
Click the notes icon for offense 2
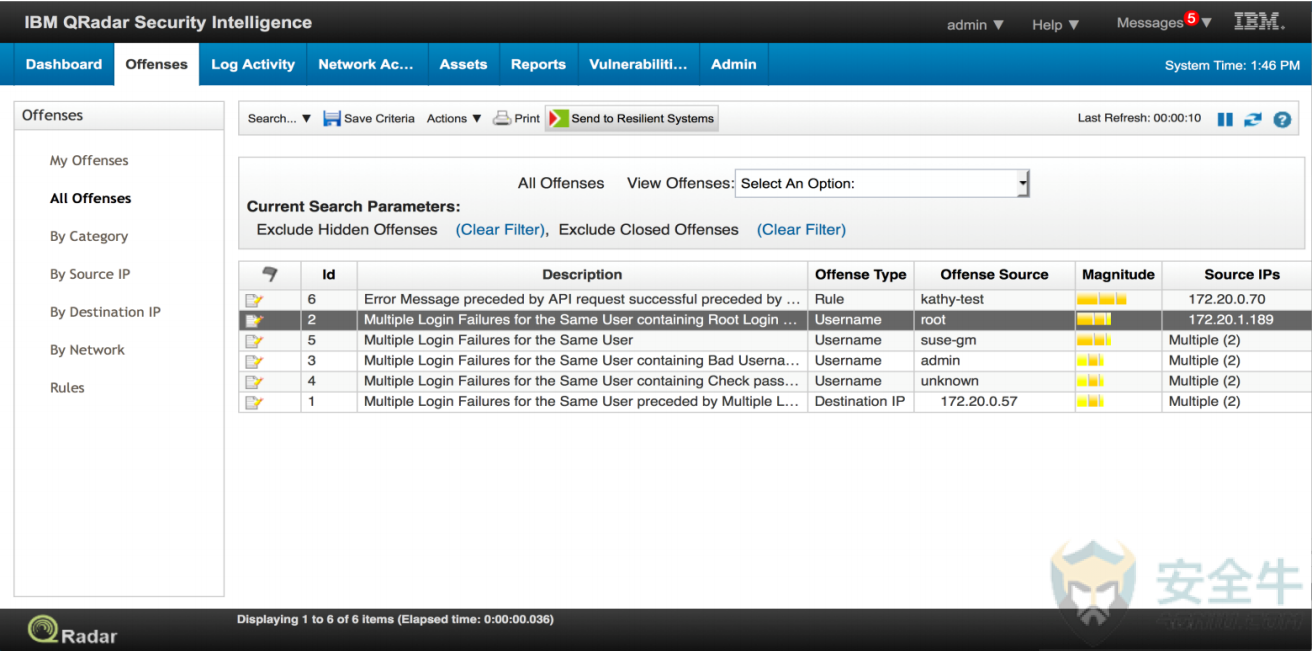click(x=254, y=320)
